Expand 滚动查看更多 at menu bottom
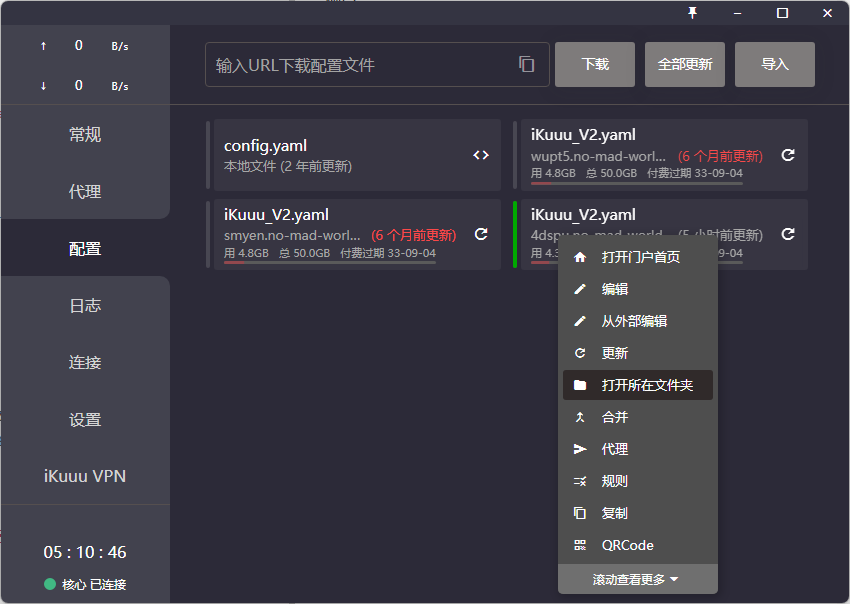The height and width of the screenshot is (604, 850). click(x=638, y=579)
